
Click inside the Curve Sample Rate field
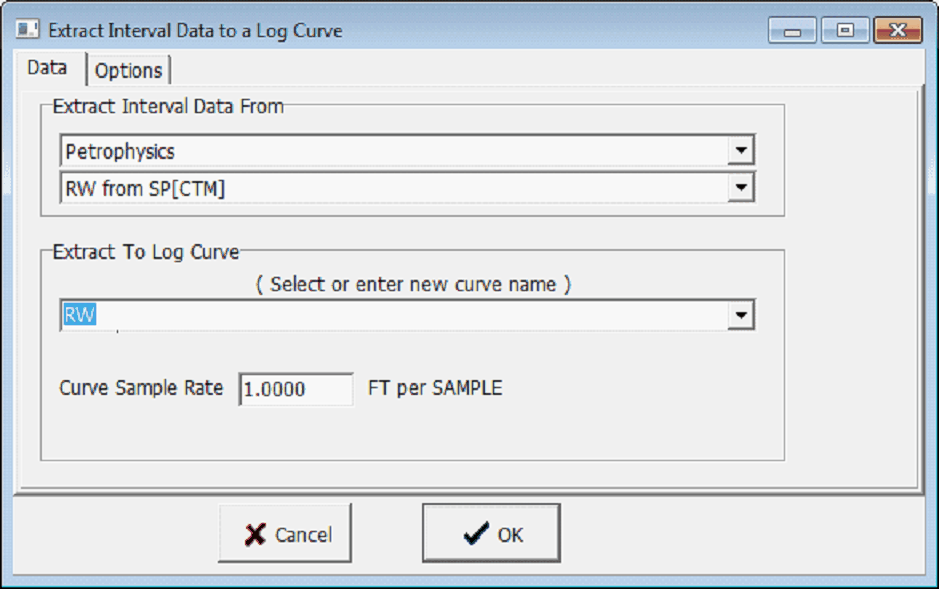[x=295, y=389]
